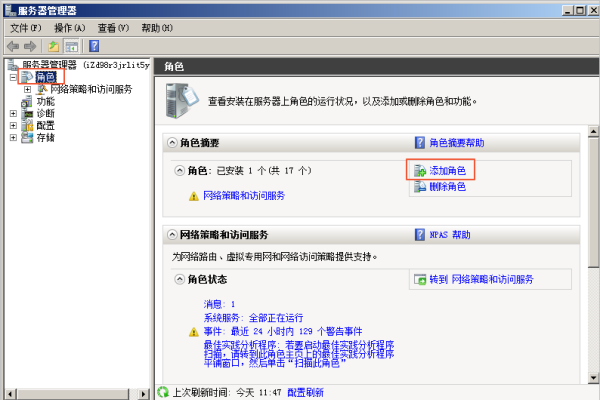
Task: Click the 配置刷新 link
Action: (x=305, y=392)
